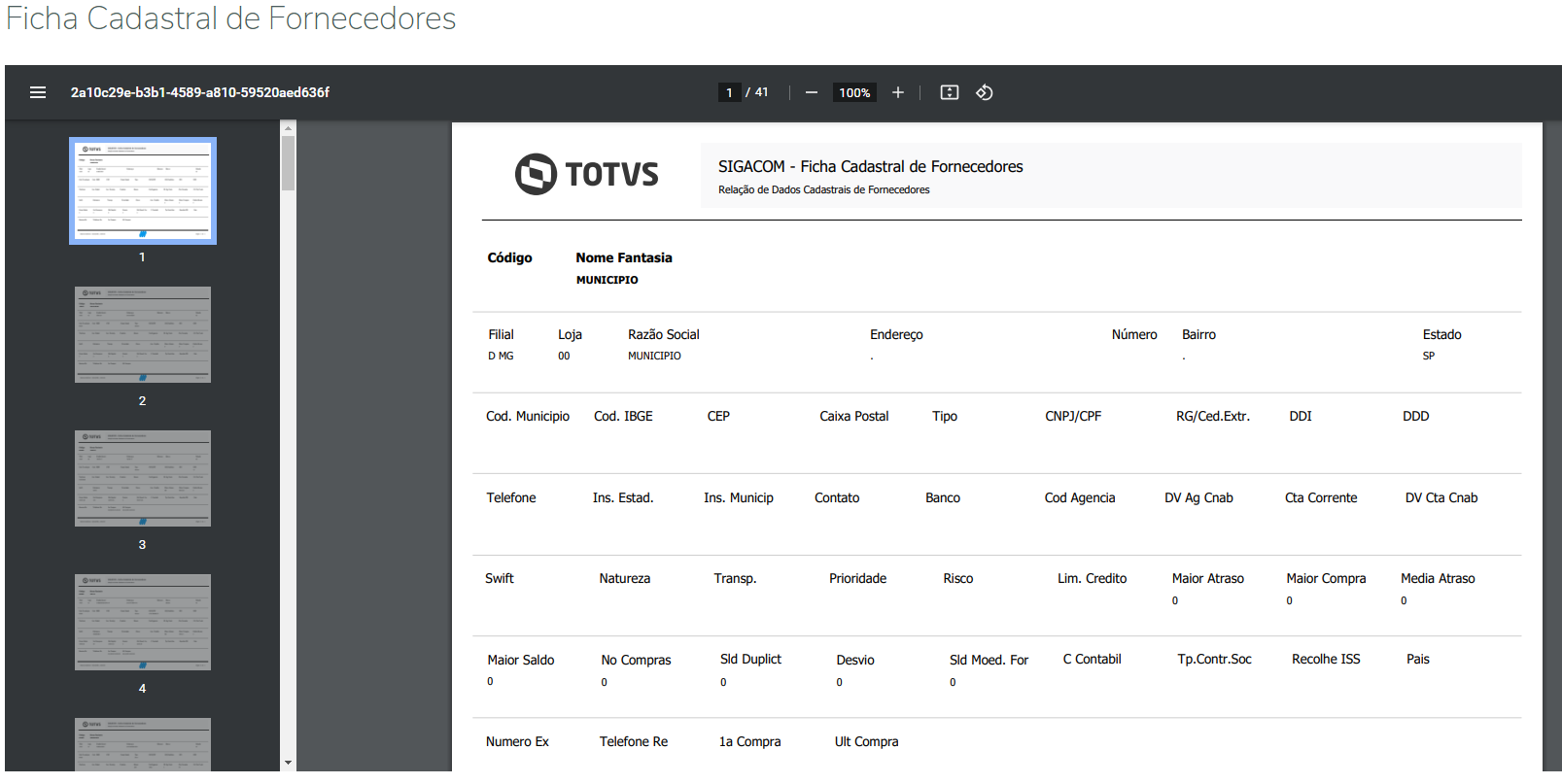
Task: Click the thumbnail panel scrollbar handle
Action: pos(288,162)
